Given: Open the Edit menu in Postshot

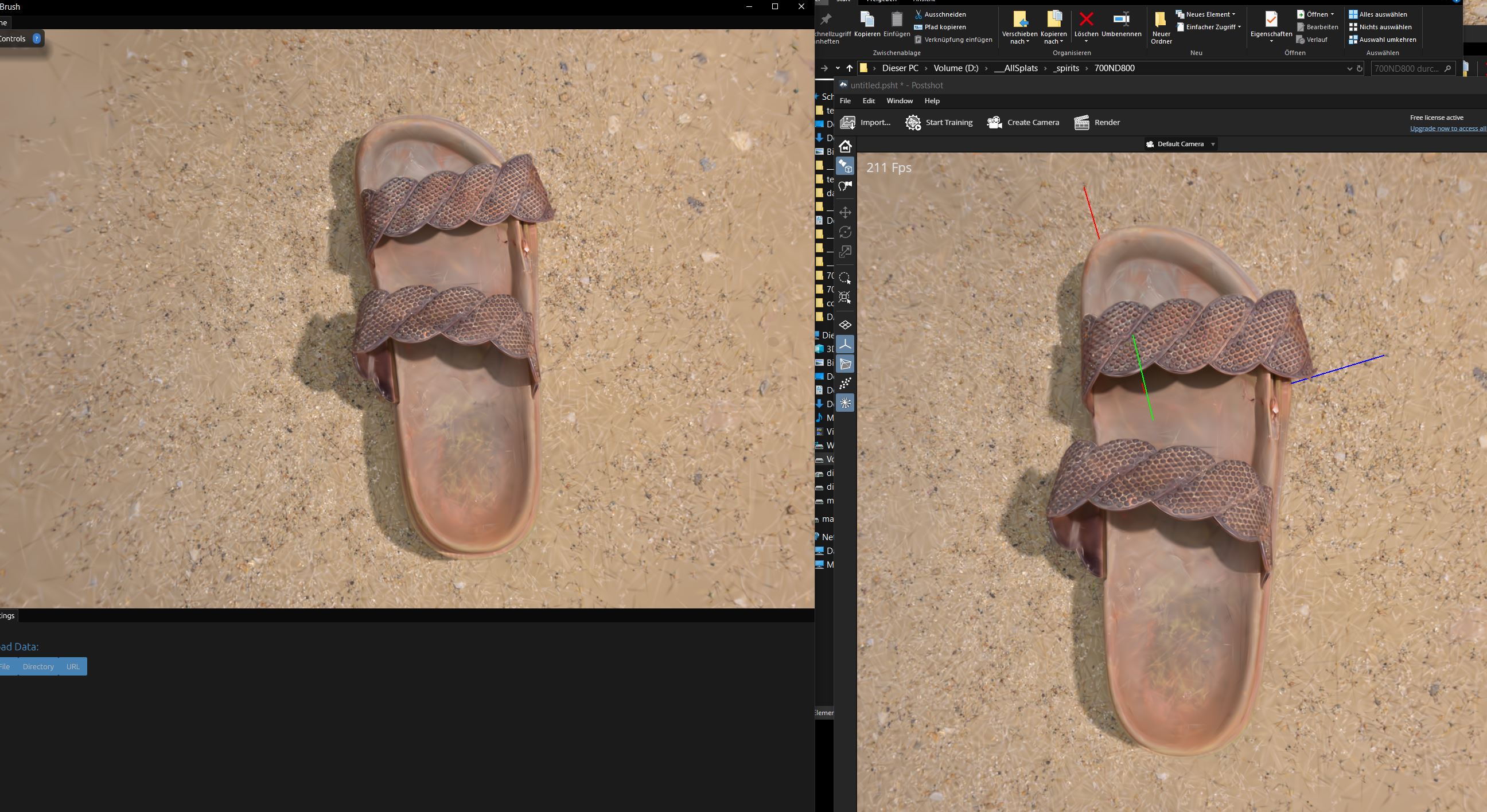Looking at the screenshot, I should (x=868, y=101).
